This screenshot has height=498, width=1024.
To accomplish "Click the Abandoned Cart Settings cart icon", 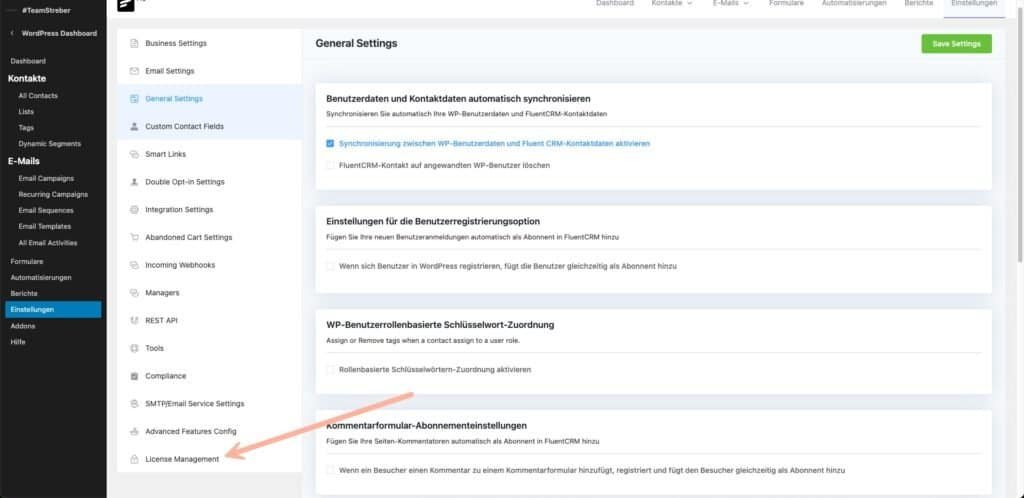I will (135, 237).
